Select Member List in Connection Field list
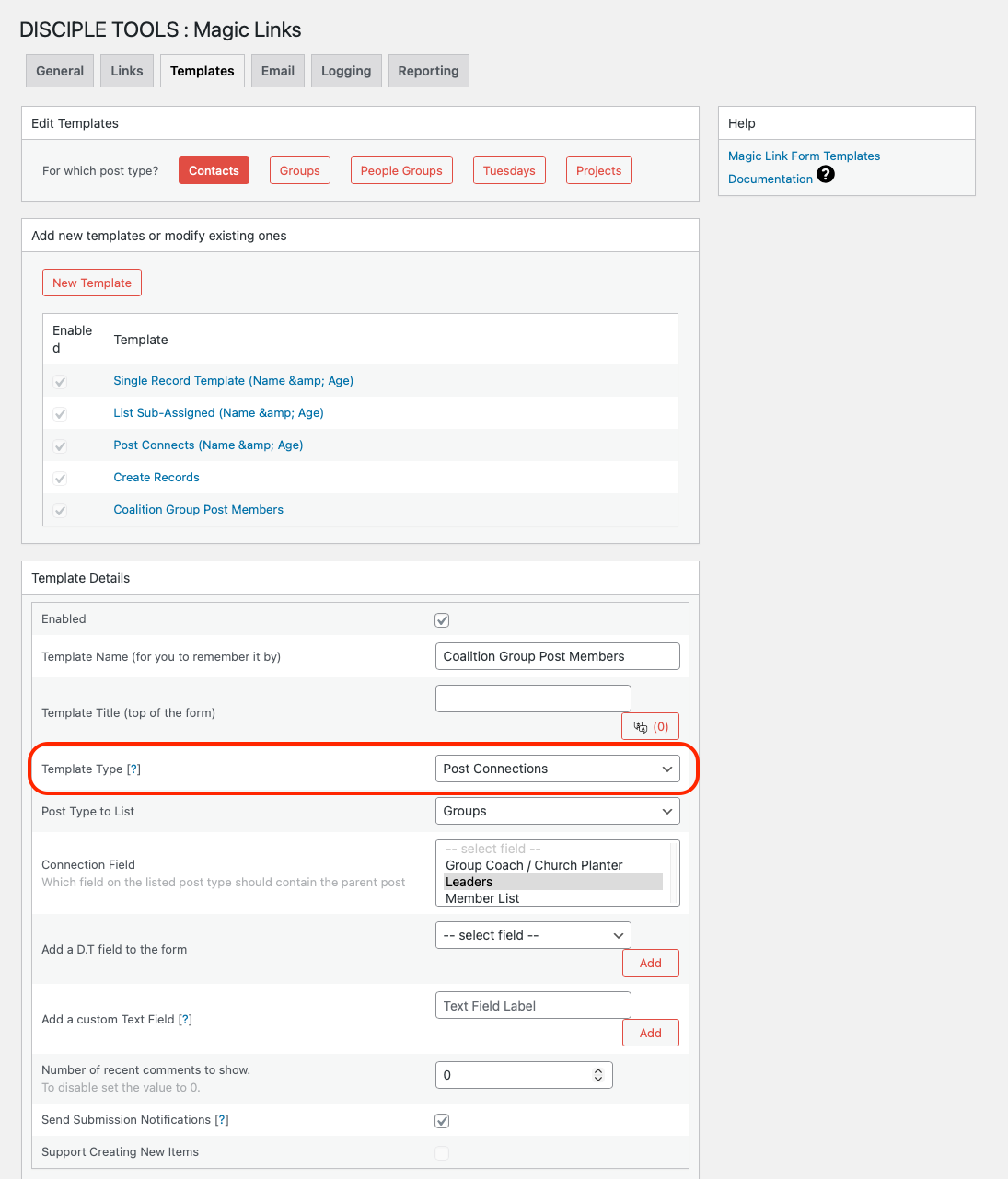Viewport: 1008px width, 1179px height. 482,898
